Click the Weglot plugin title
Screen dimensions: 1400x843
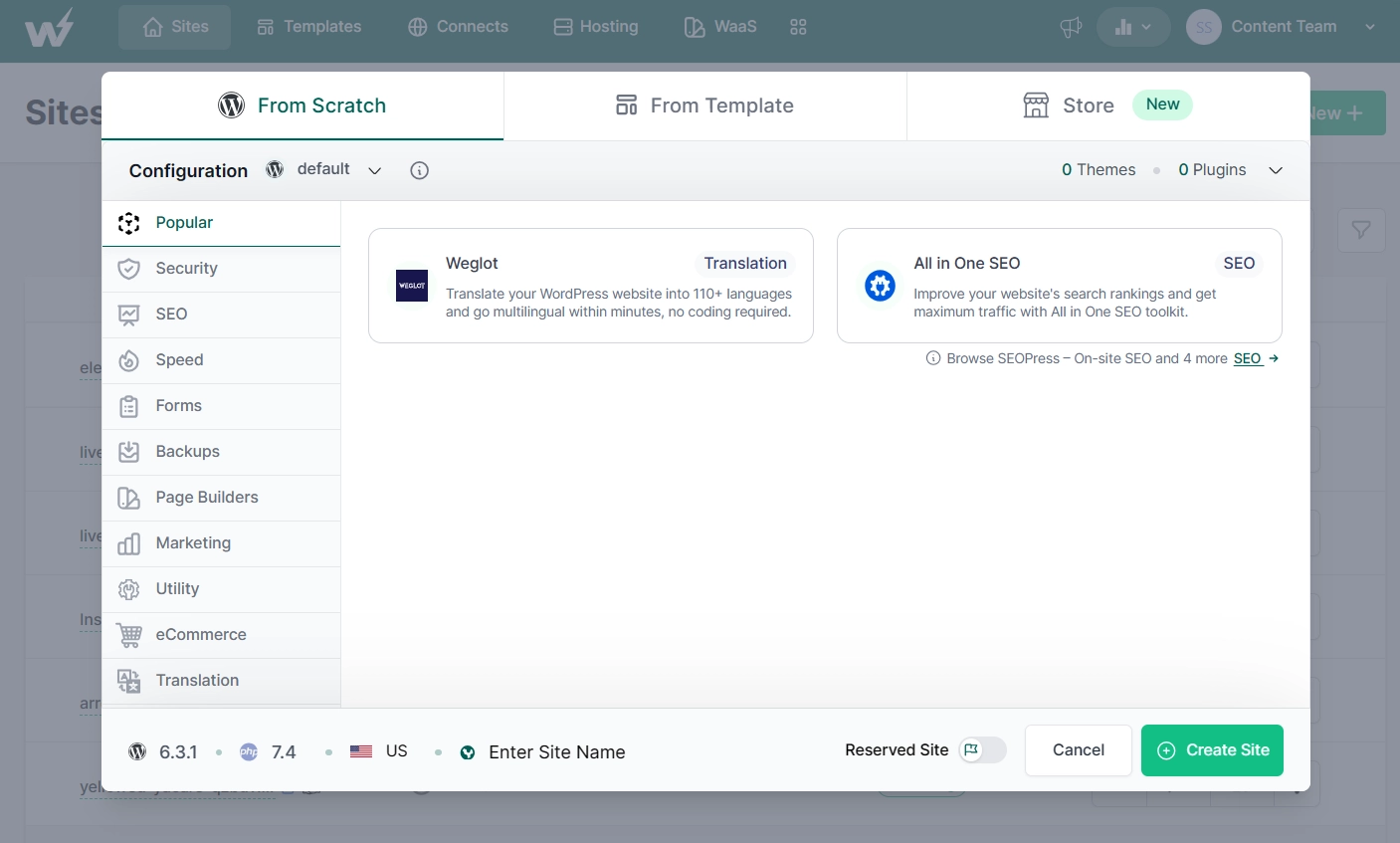pos(472,264)
